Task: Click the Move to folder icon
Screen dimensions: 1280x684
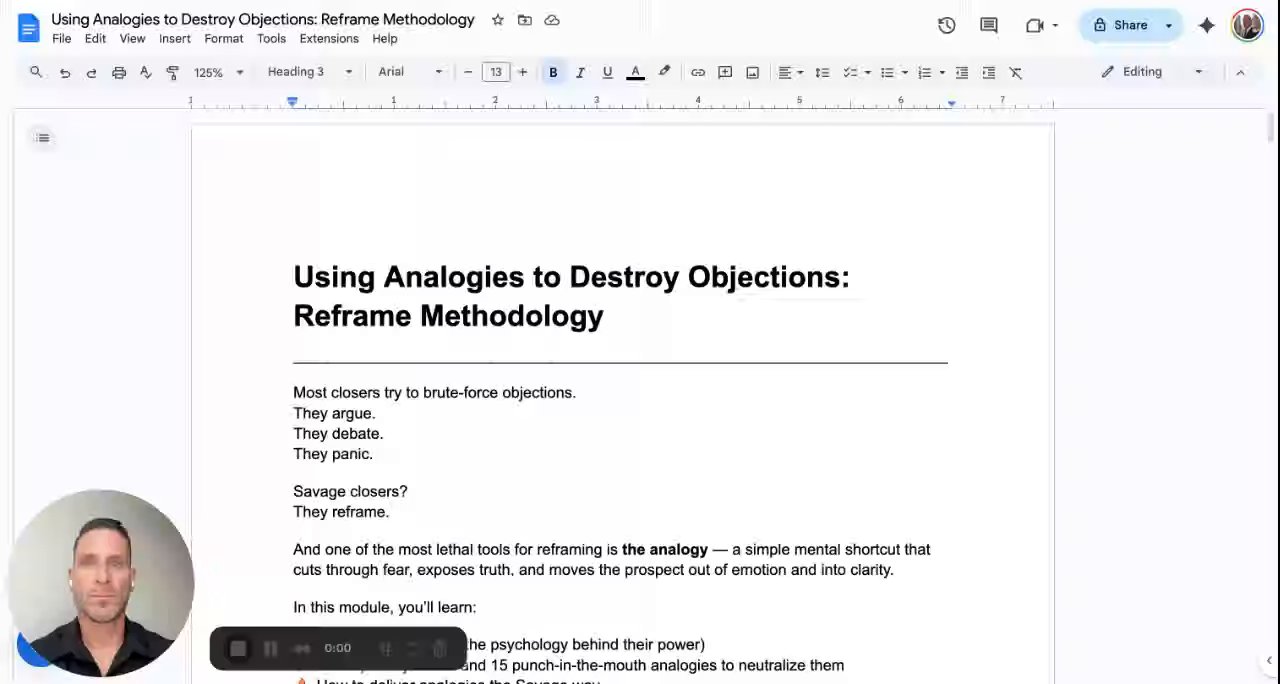Action: tap(525, 20)
